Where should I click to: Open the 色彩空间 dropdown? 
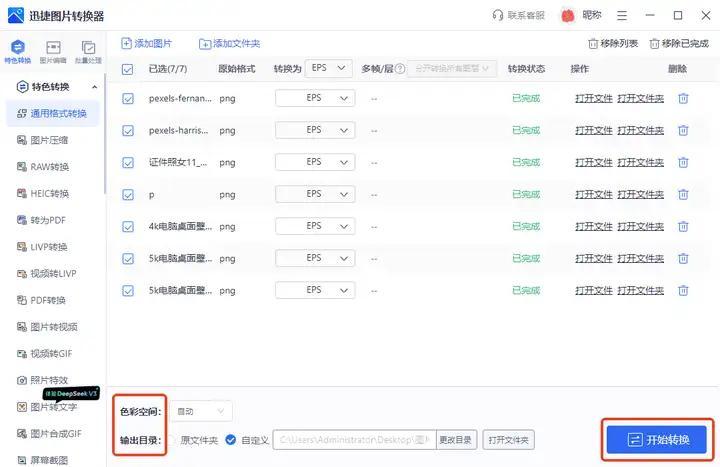click(202, 410)
